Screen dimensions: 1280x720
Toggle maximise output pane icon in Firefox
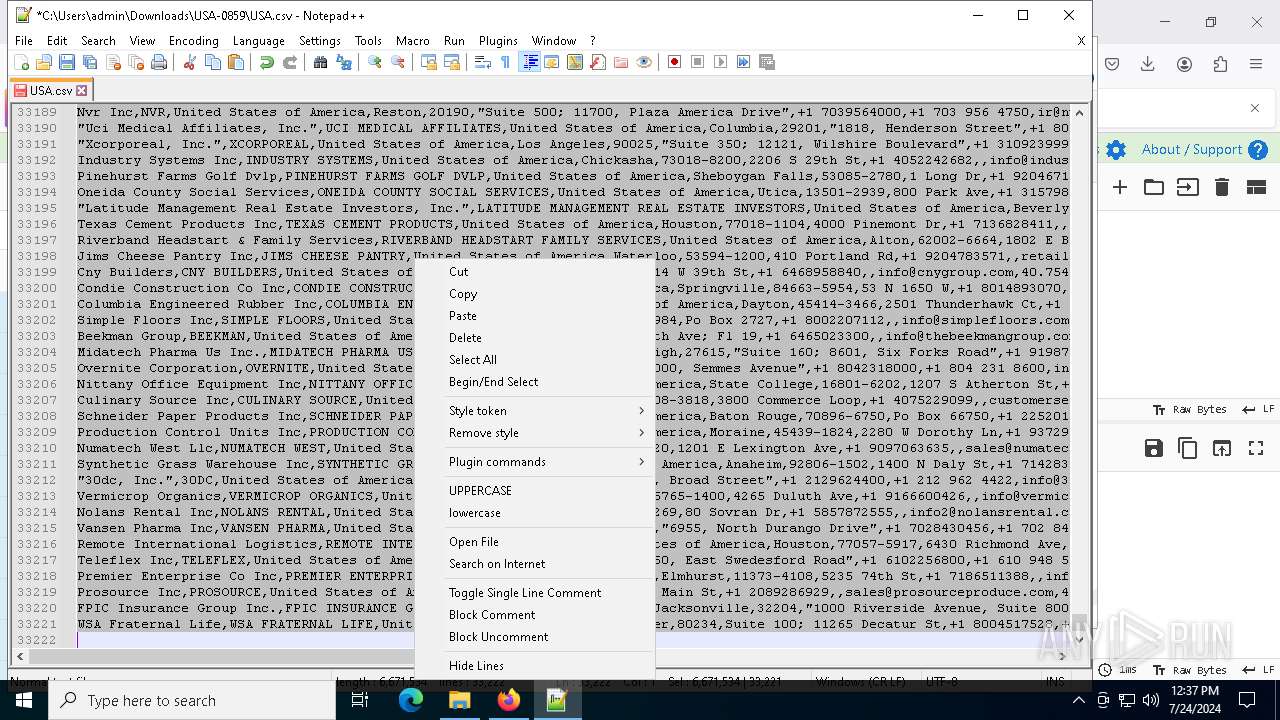tap(1256, 448)
